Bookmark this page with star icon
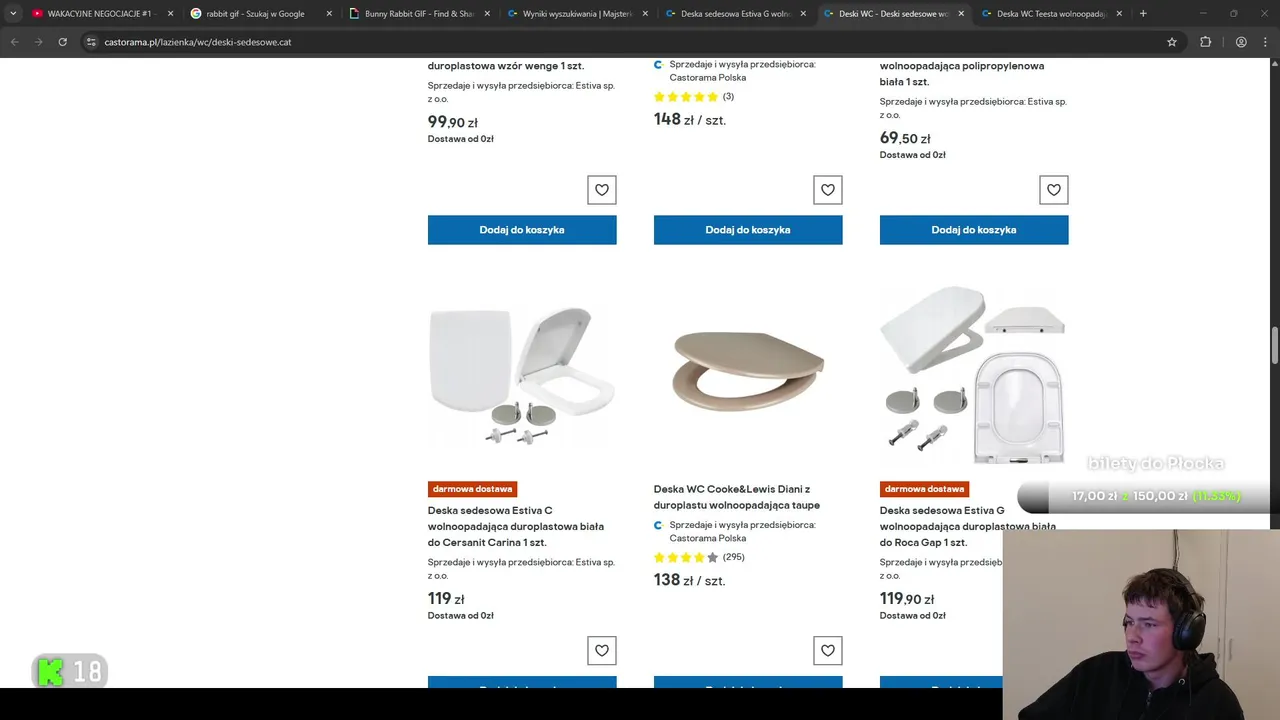 (1172, 42)
